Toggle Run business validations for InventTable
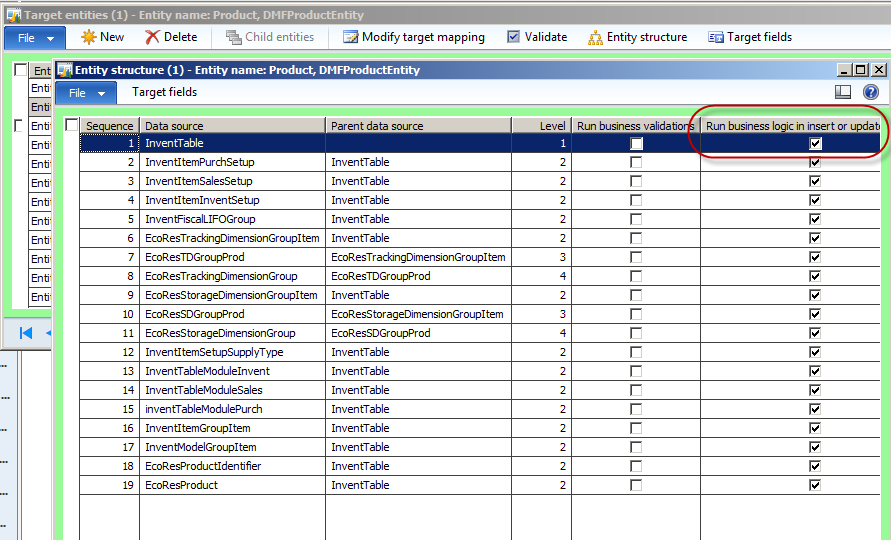This screenshot has height=540, width=891. 636,144
